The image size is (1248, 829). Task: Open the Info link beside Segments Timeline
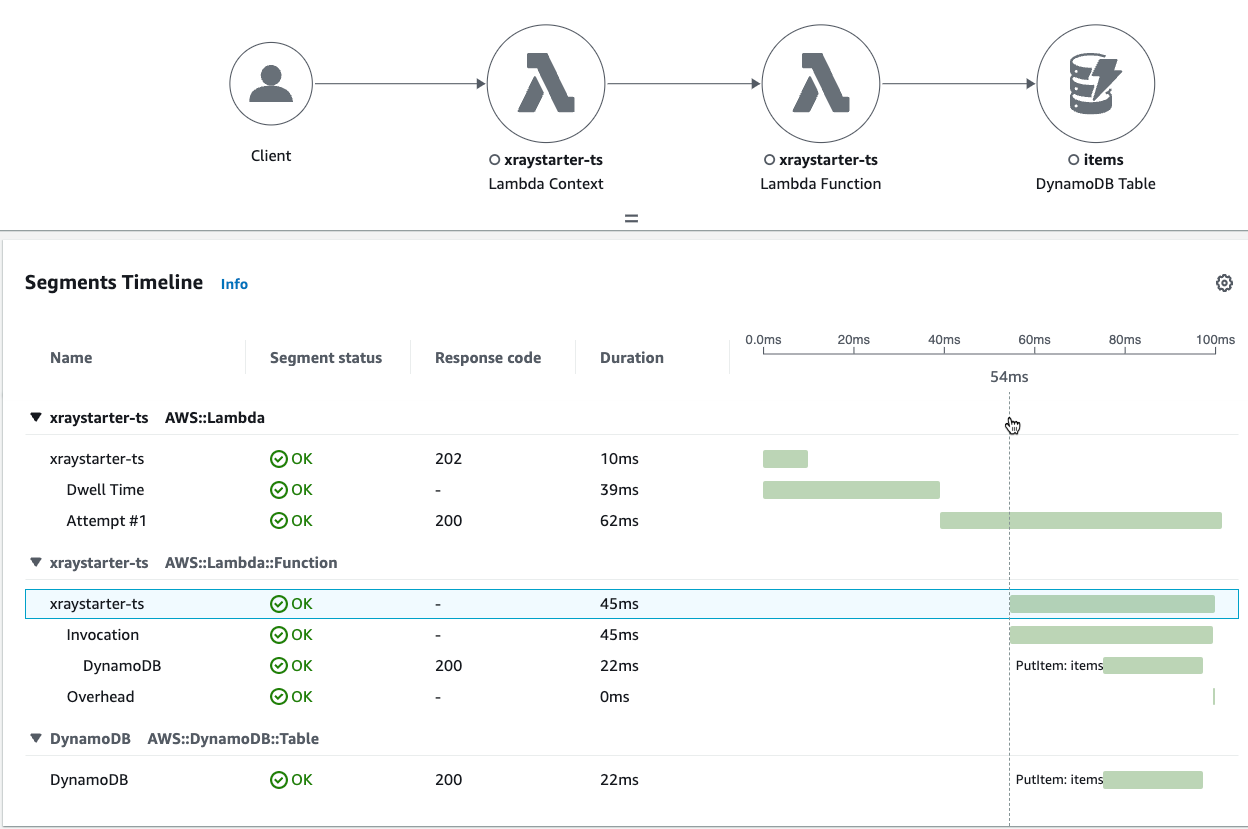click(x=234, y=284)
